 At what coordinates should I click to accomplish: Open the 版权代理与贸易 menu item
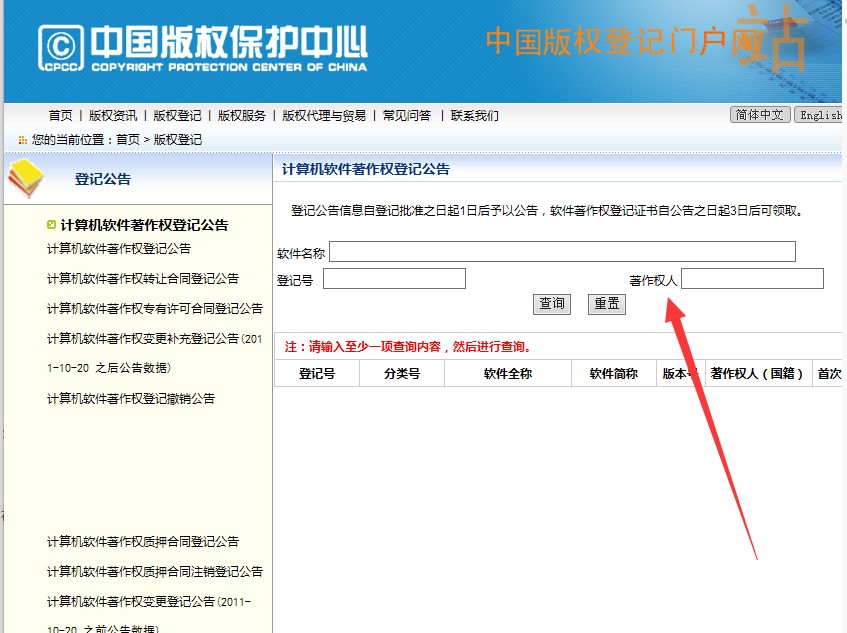pos(324,116)
